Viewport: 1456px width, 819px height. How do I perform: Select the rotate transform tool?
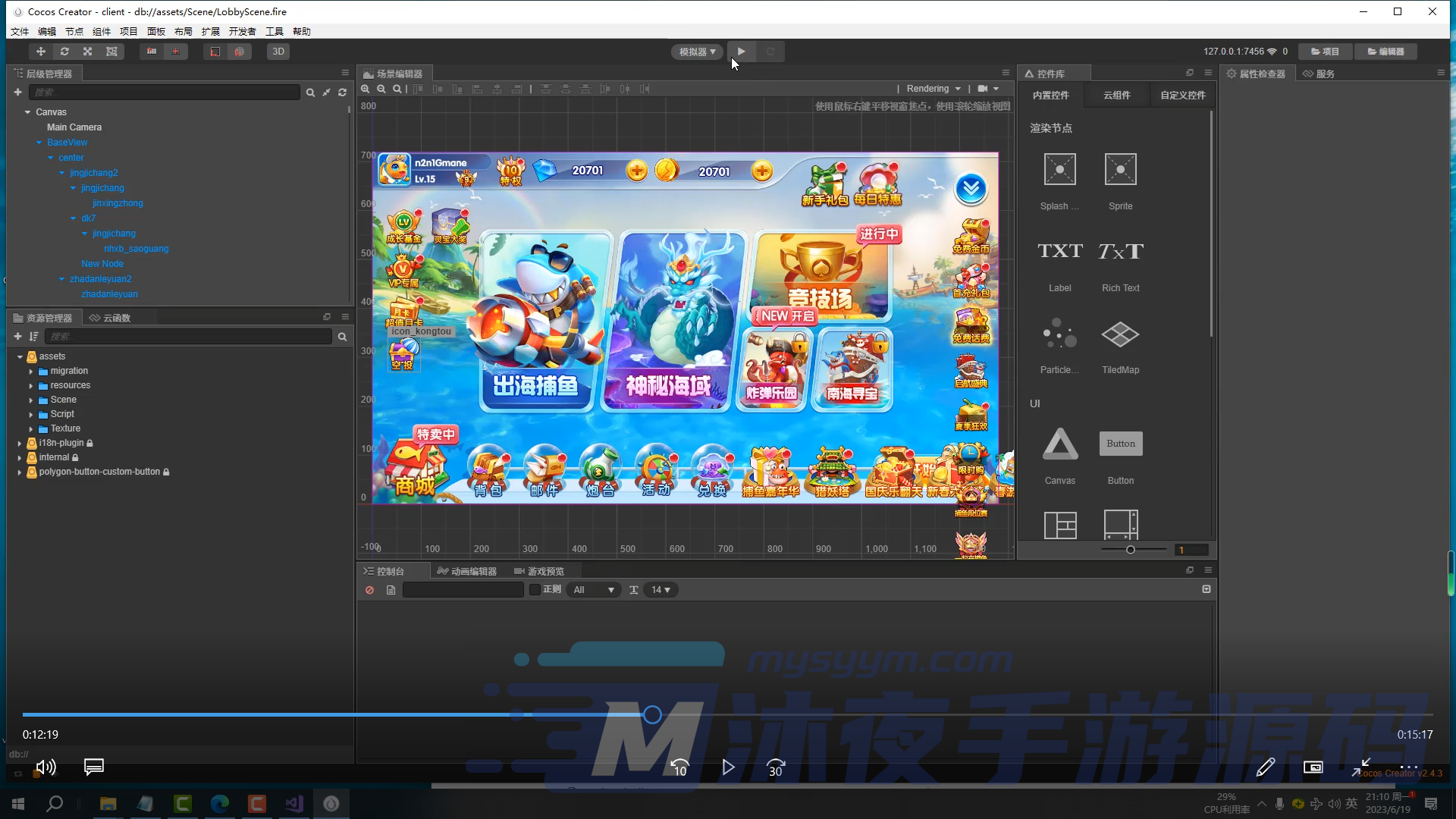[64, 52]
